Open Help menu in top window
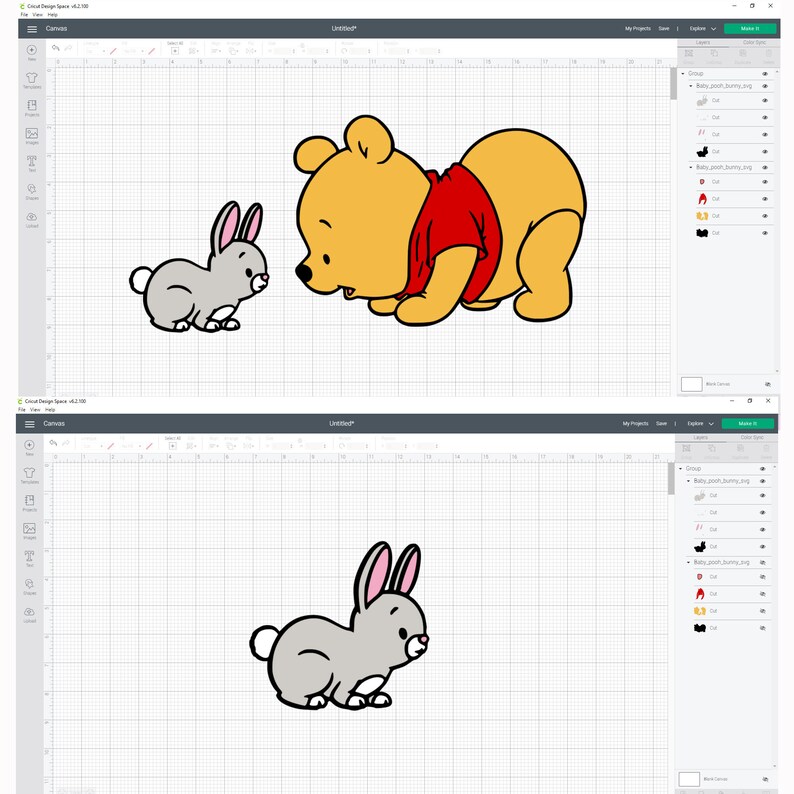Viewport: 794px width, 794px height. (53, 15)
